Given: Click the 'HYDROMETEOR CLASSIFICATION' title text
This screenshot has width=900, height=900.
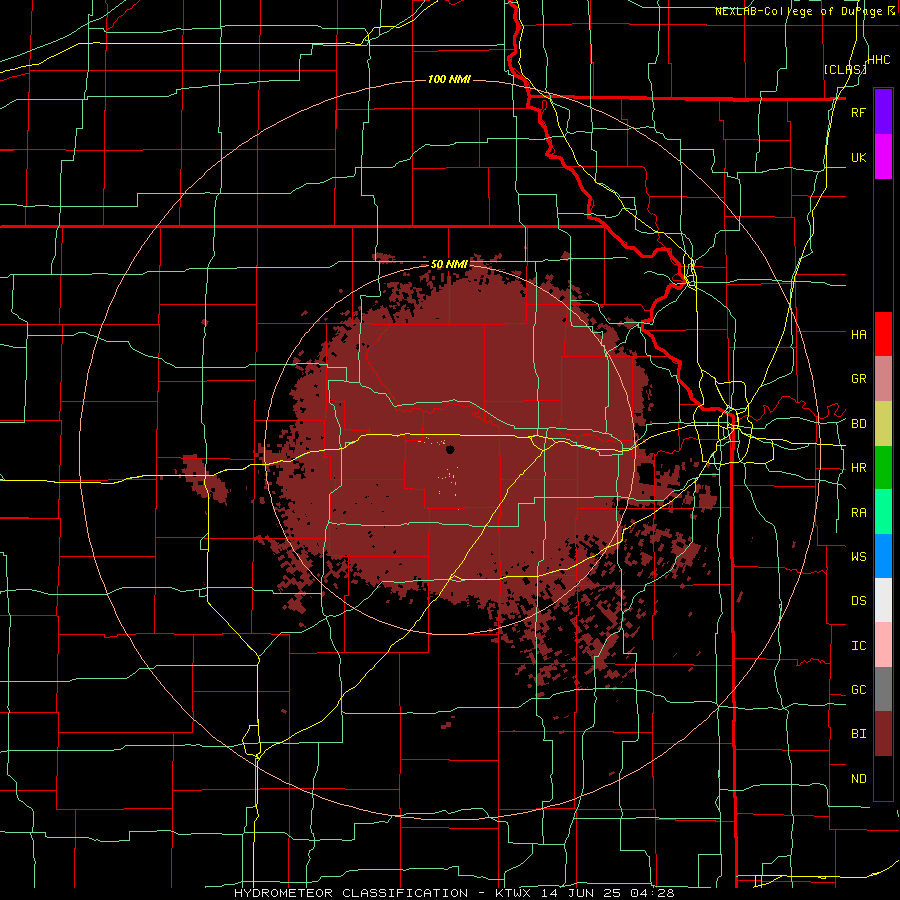Looking at the screenshot, I should tap(351, 893).
